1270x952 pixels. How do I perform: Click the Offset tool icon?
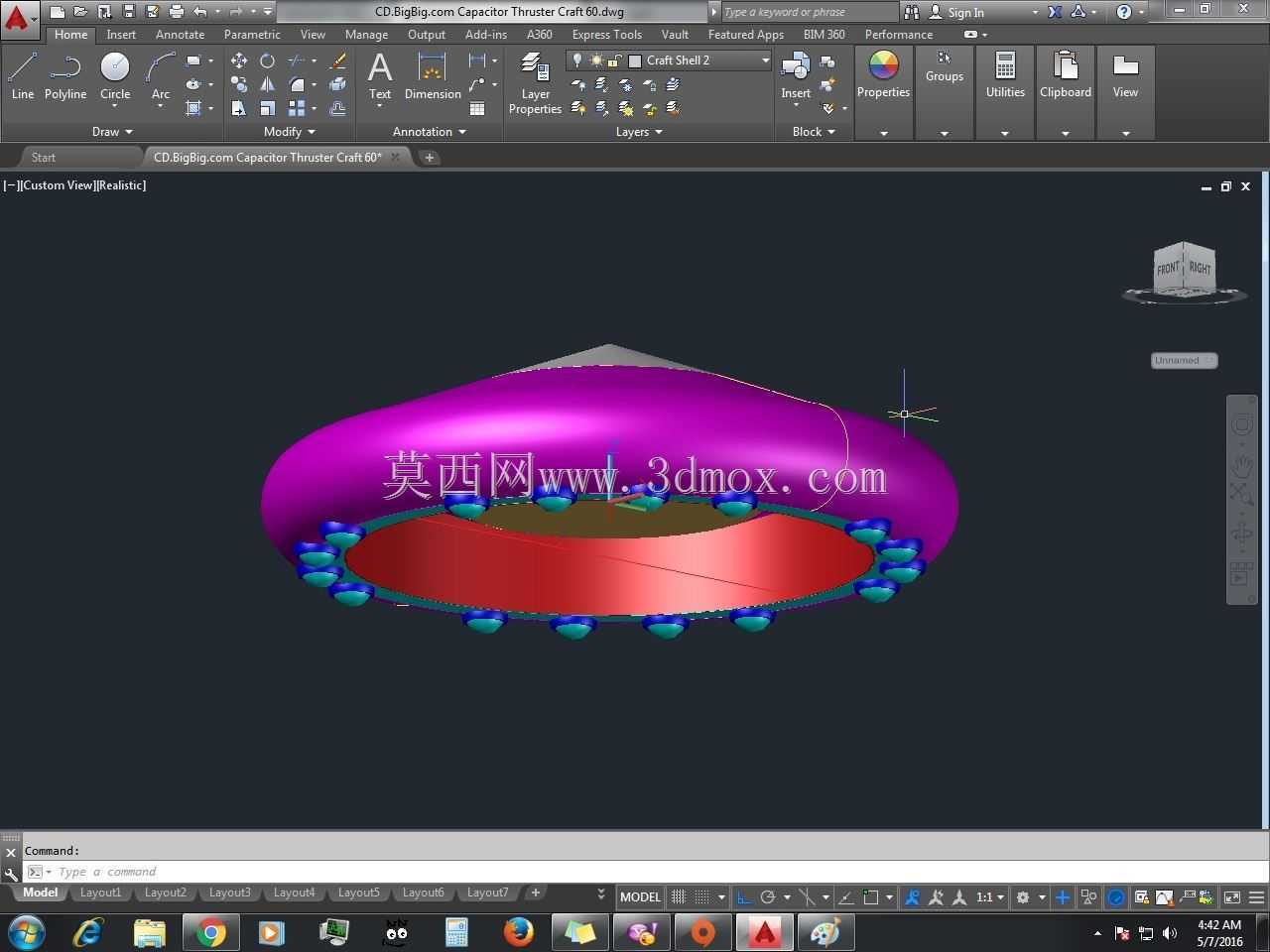(338, 108)
